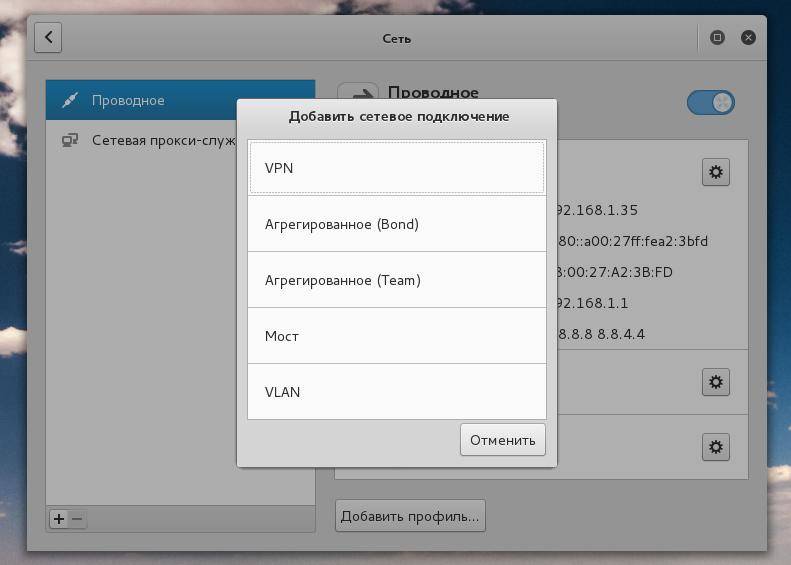Click the Отменить button
Image resolution: width=791 pixels, height=565 pixels.
[x=503, y=440]
